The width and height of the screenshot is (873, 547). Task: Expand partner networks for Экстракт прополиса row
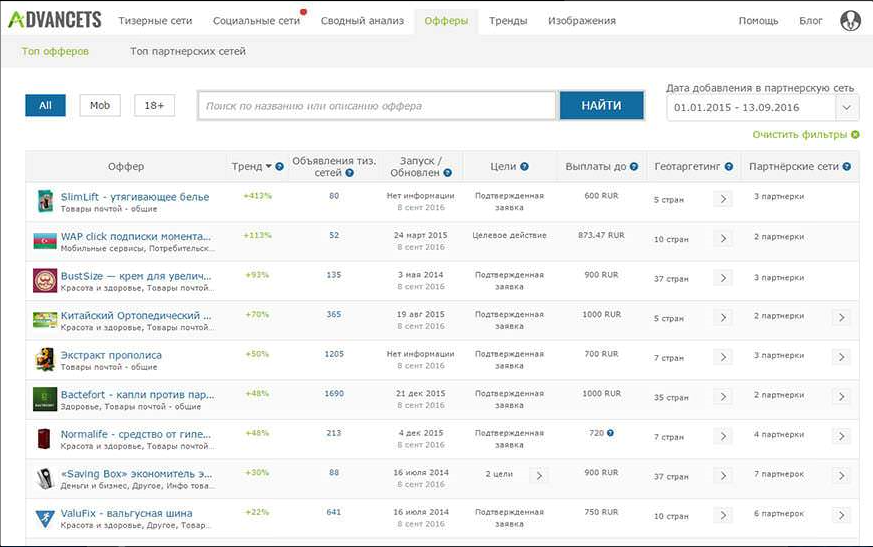pos(841,357)
